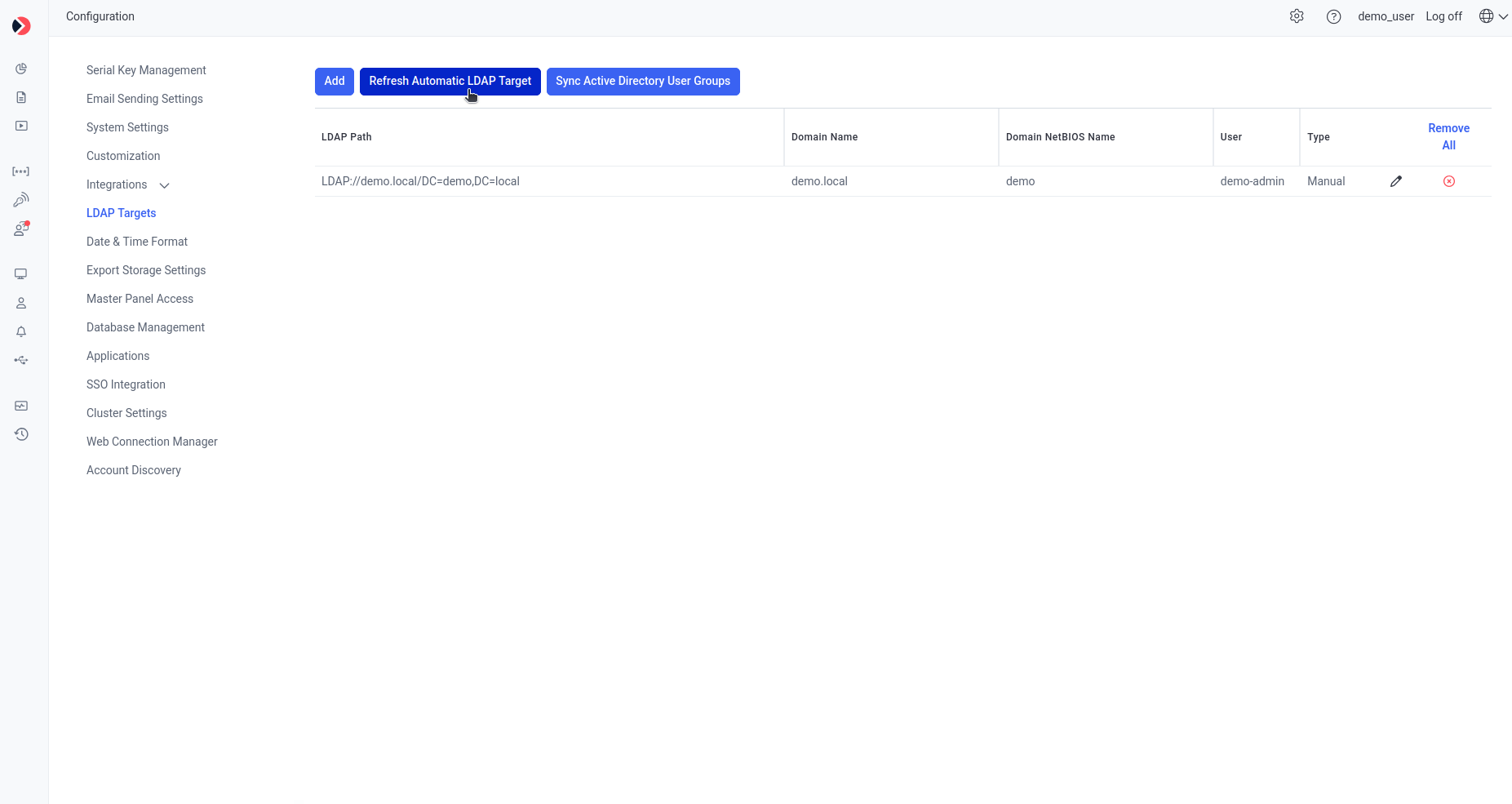Edit the demo.local LDAP target with pencil
Image resolution: width=1512 pixels, height=804 pixels.
[x=1396, y=181]
